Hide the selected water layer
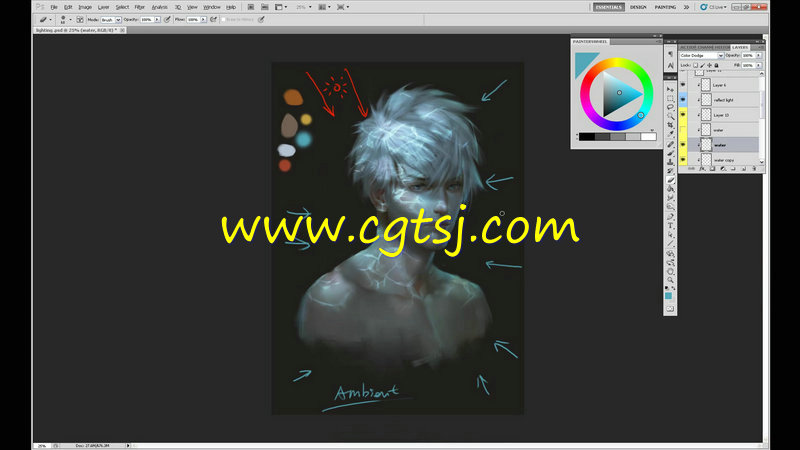Screen dimensions: 800x450 point(683,145)
